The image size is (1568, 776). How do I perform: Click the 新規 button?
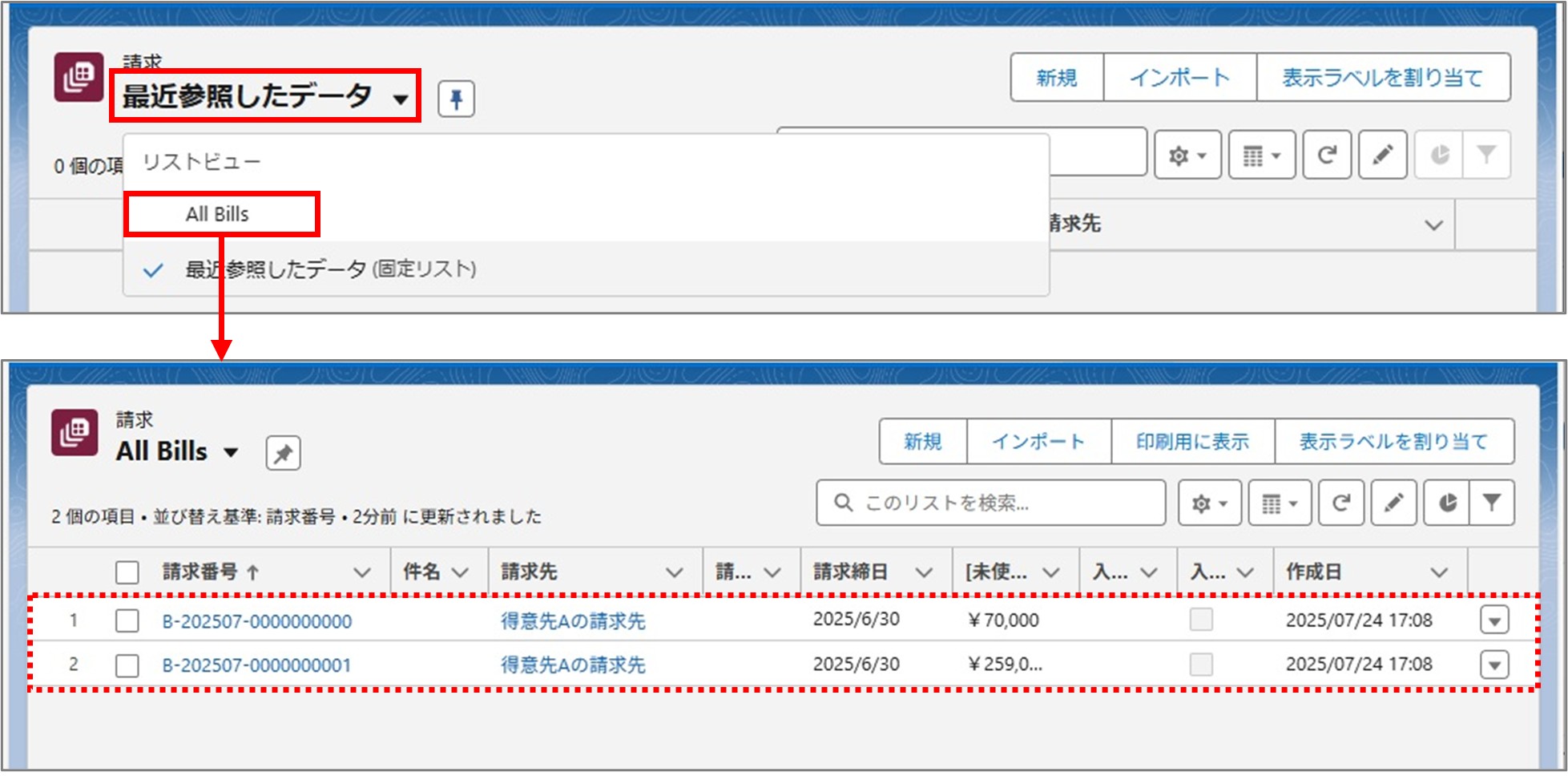[x=922, y=440]
